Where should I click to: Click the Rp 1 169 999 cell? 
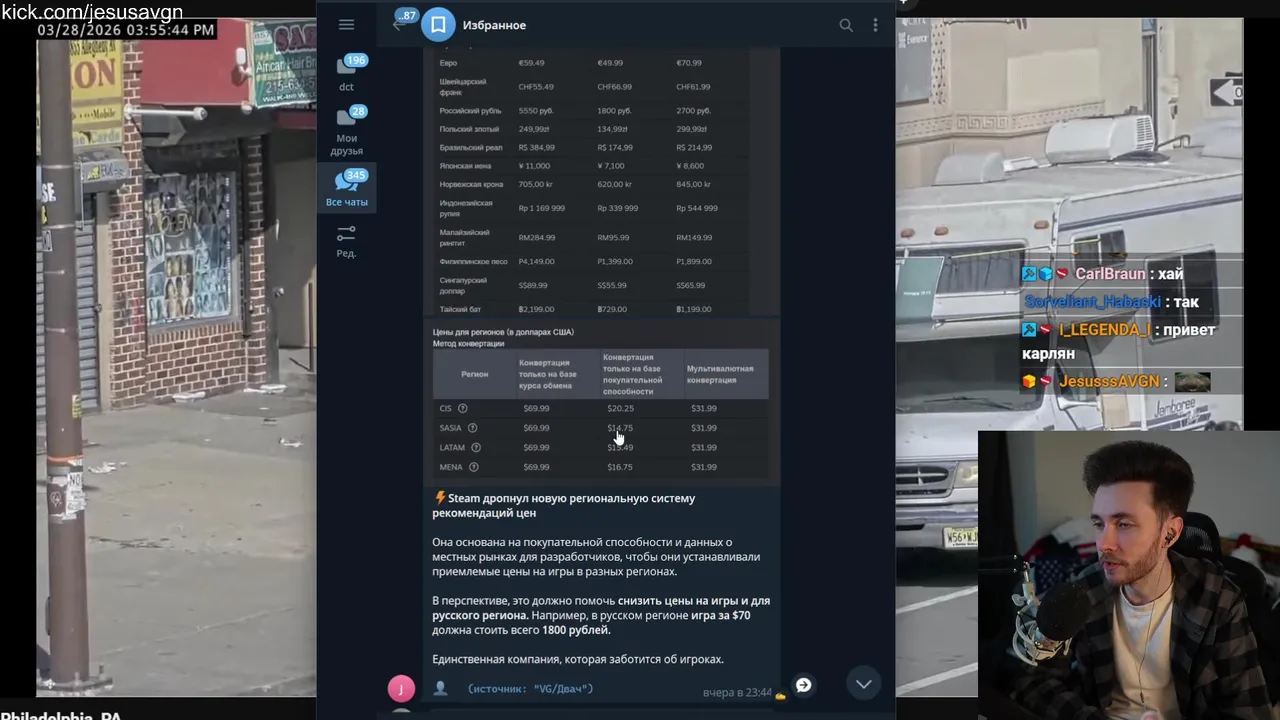coord(541,208)
